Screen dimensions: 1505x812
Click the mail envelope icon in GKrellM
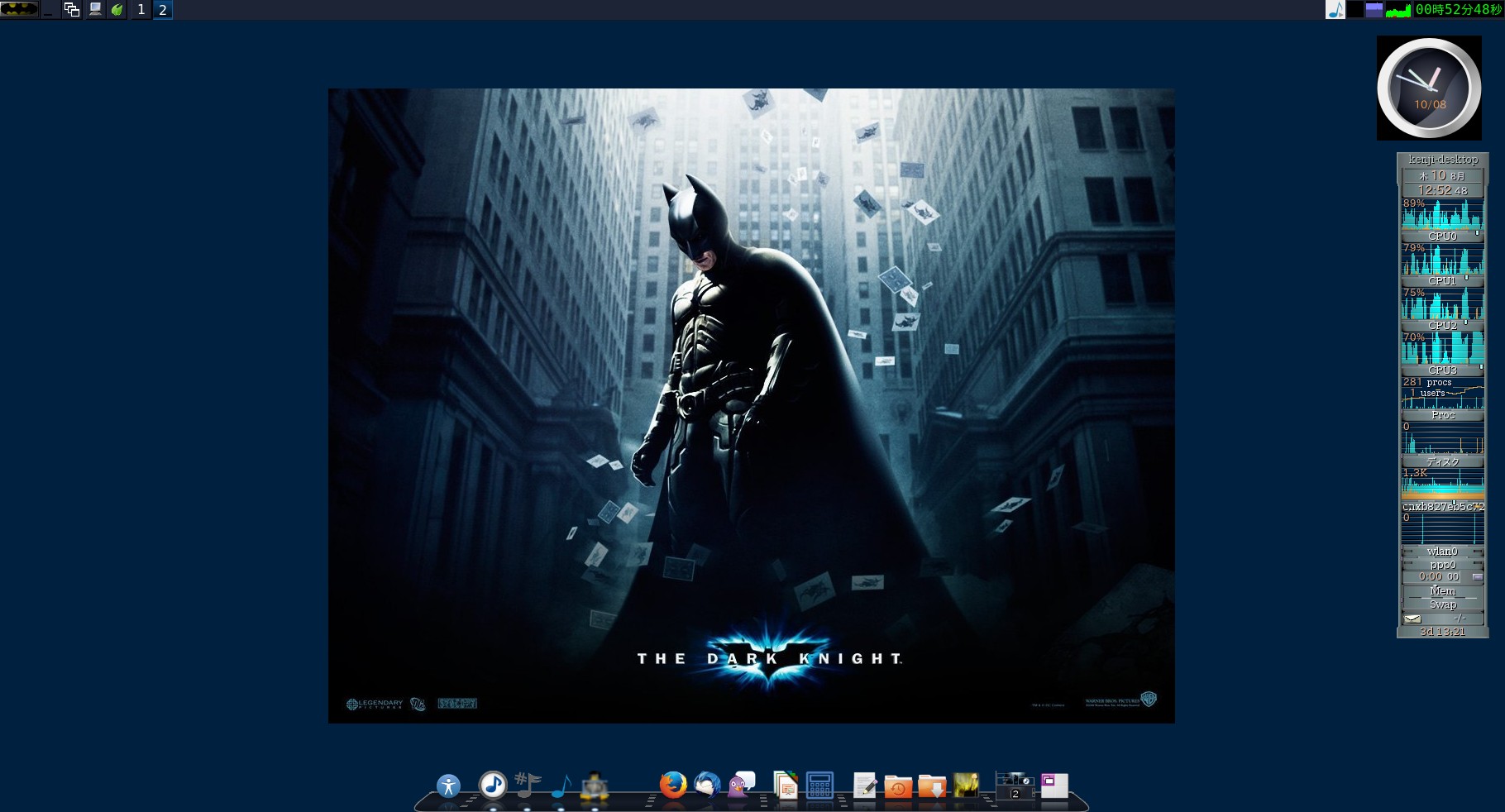[1412, 618]
